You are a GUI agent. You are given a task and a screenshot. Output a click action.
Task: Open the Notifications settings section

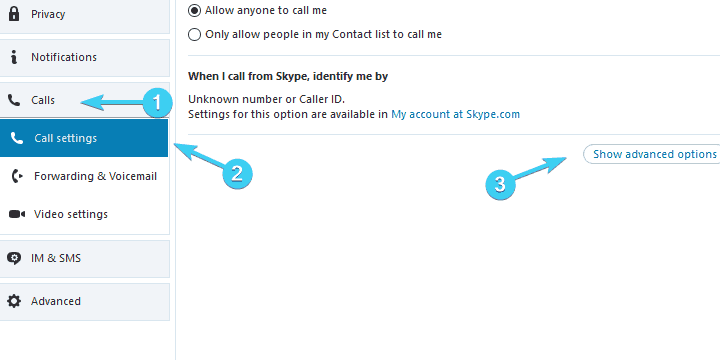point(84,57)
